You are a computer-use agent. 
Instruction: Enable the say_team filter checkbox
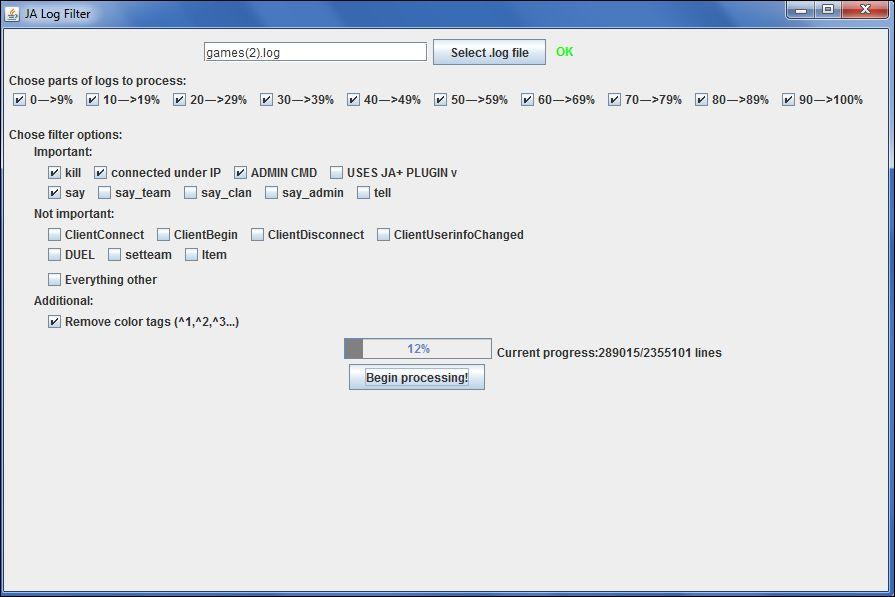[x=104, y=193]
